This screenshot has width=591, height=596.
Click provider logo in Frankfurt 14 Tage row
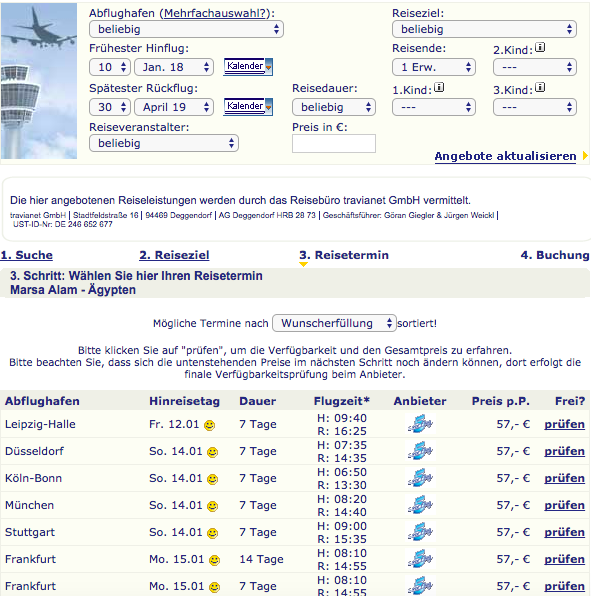(420, 559)
